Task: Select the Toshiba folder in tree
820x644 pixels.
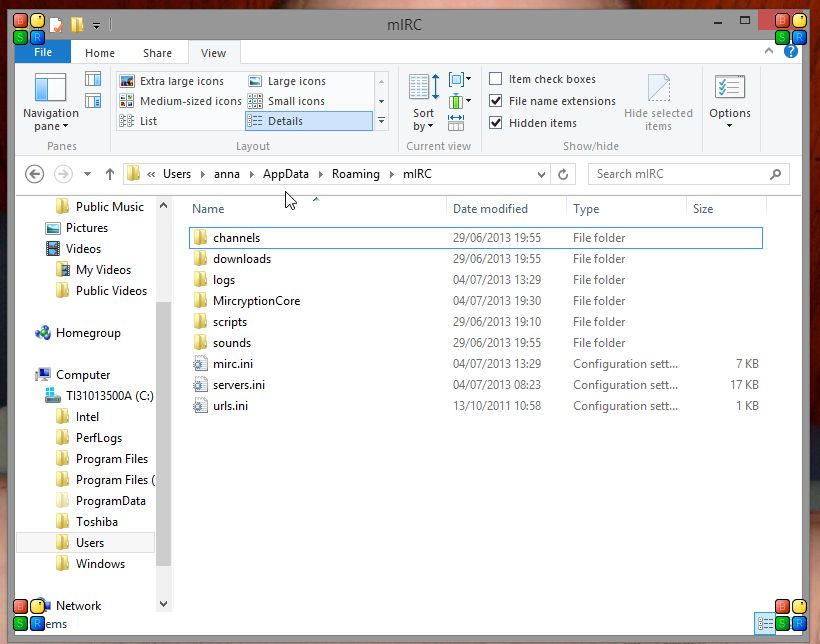Action: click(x=86, y=522)
